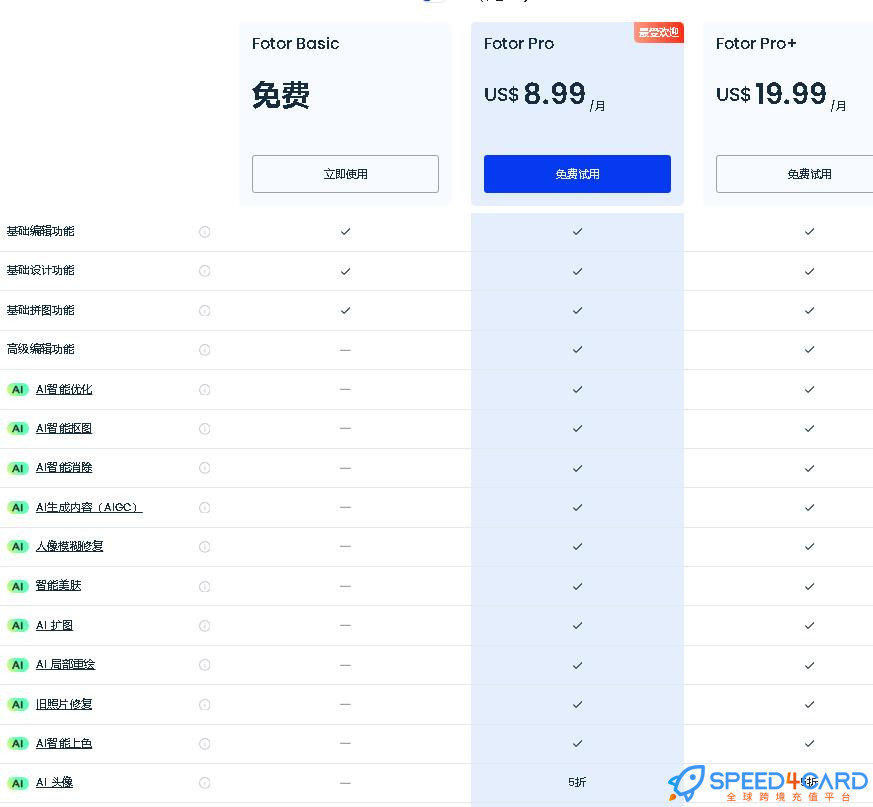Screen dimensions: 873x807
Task: Click the 基础设计功能 row label
Action: [40, 271]
